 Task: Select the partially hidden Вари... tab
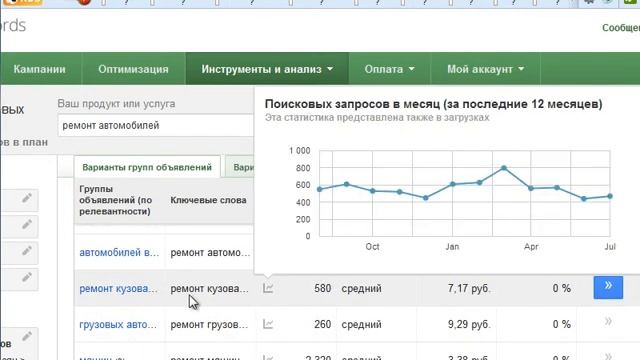240,167
